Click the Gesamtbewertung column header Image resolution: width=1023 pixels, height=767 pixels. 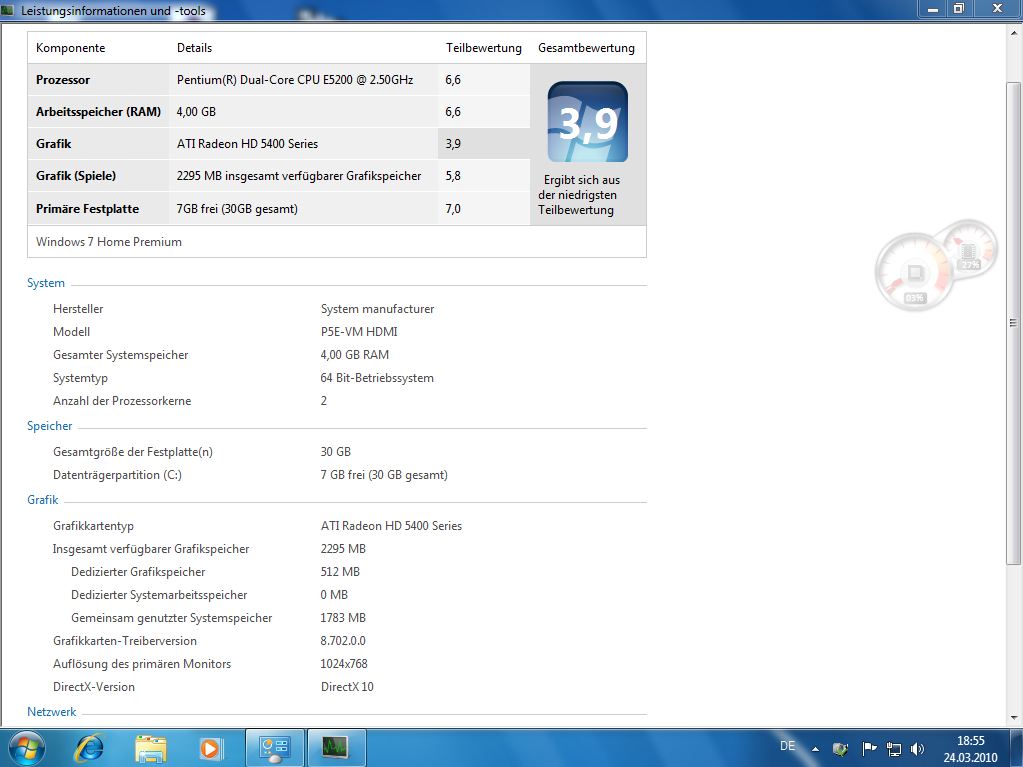pyautogui.click(x=586, y=48)
